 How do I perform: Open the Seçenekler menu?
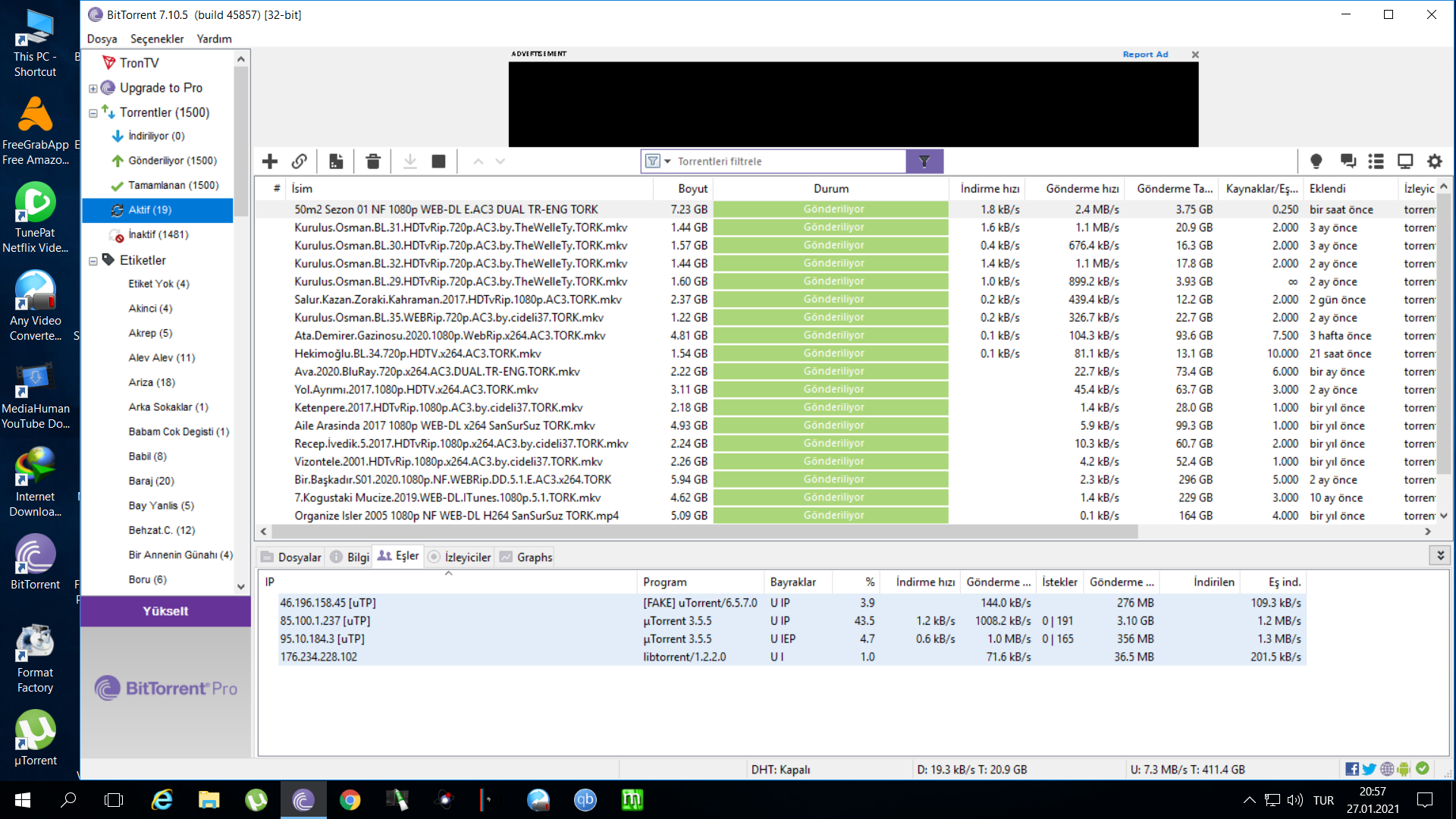point(157,39)
